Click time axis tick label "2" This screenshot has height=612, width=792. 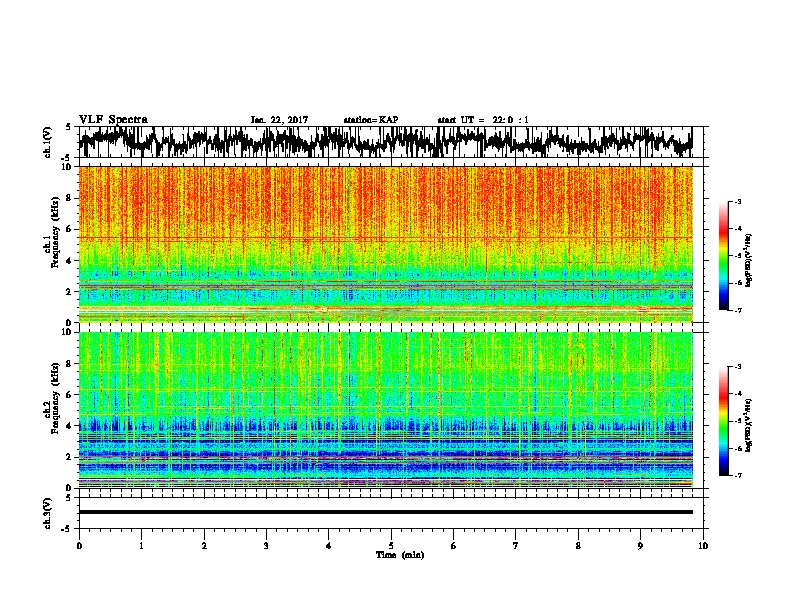coord(204,546)
